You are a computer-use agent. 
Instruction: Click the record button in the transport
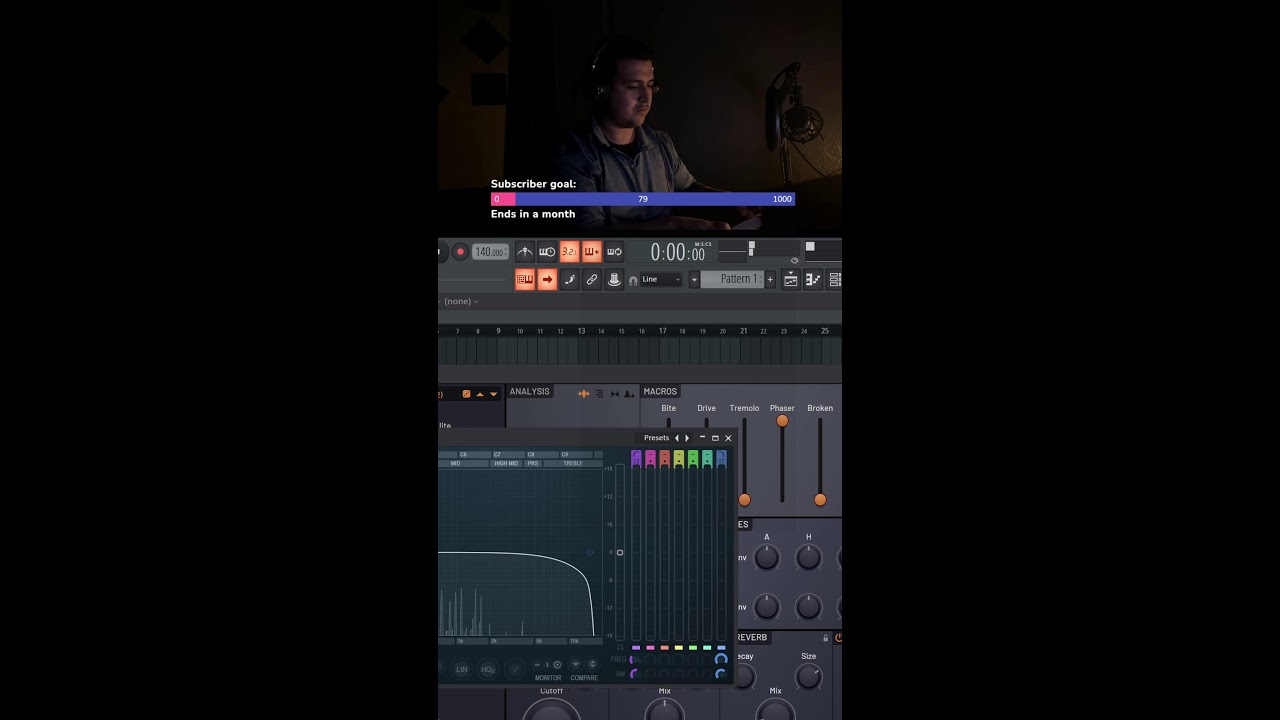[x=460, y=252]
